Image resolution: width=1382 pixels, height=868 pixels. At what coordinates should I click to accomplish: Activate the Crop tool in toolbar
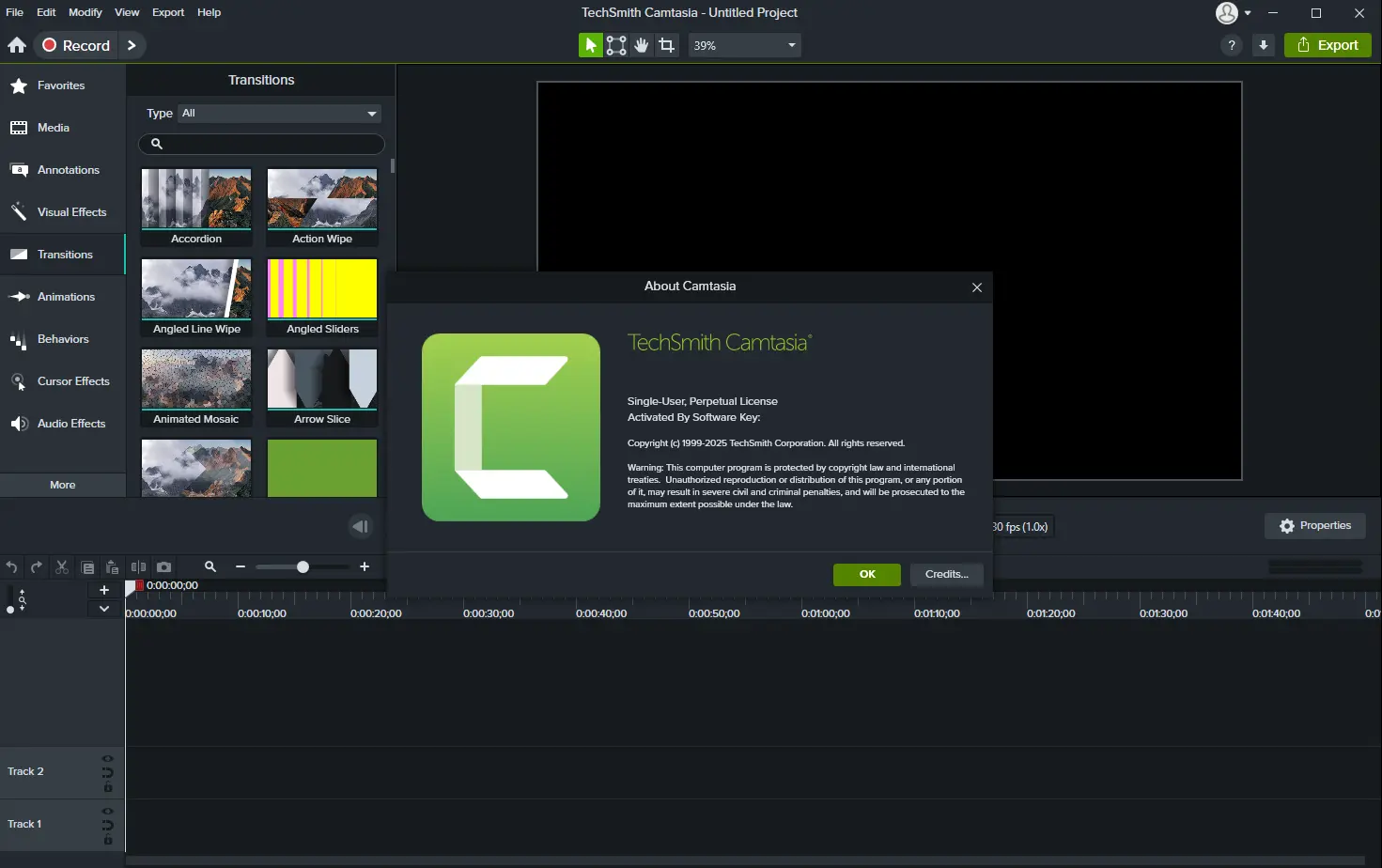coord(667,45)
